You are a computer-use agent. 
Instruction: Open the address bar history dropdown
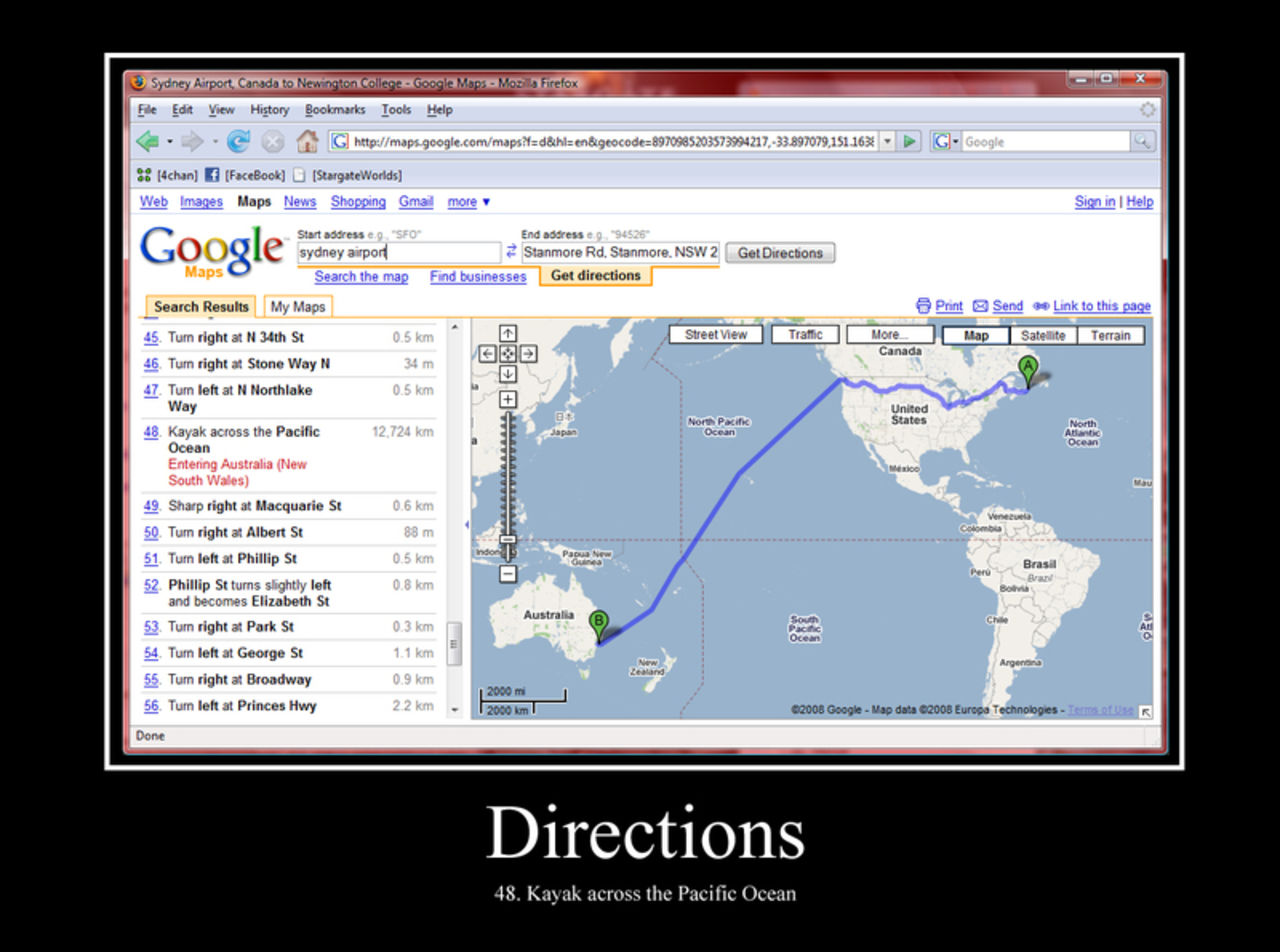(x=886, y=141)
